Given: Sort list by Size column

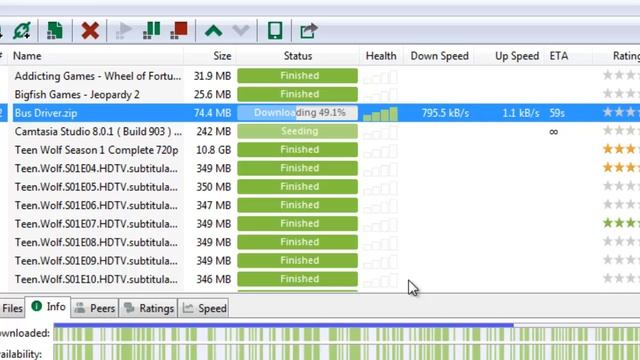Looking at the screenshot, I should 222,56.
